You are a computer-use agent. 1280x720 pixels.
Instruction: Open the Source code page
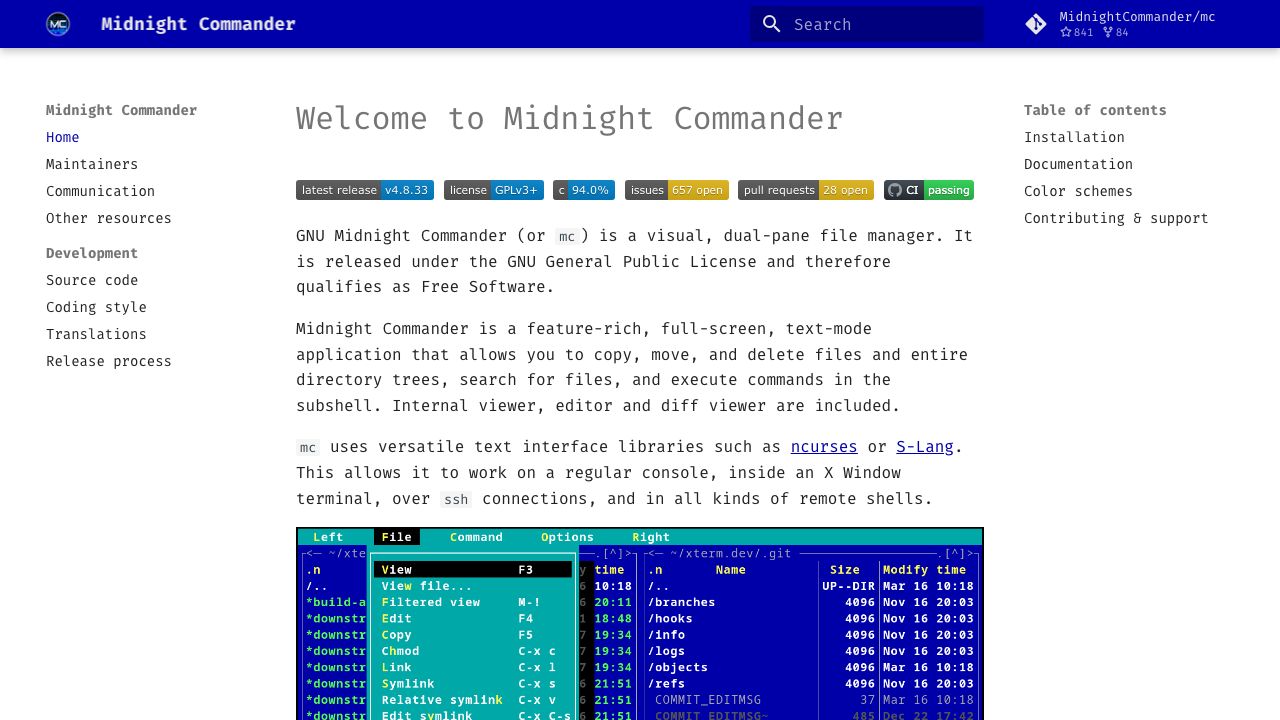92,280
